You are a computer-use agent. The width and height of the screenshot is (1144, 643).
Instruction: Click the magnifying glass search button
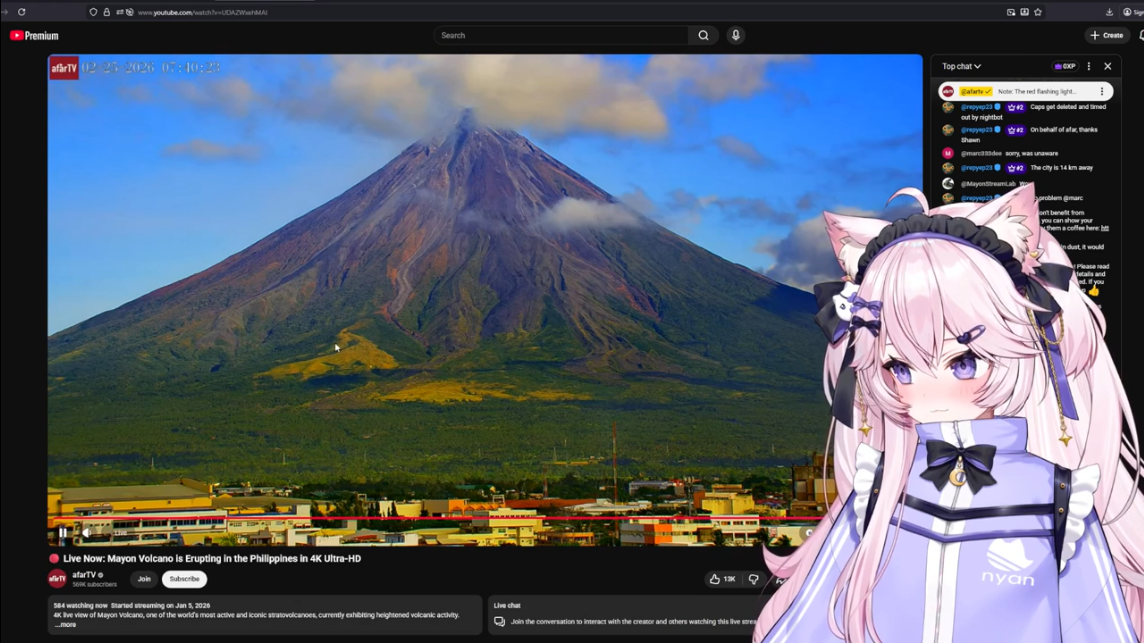pos(703,35)
